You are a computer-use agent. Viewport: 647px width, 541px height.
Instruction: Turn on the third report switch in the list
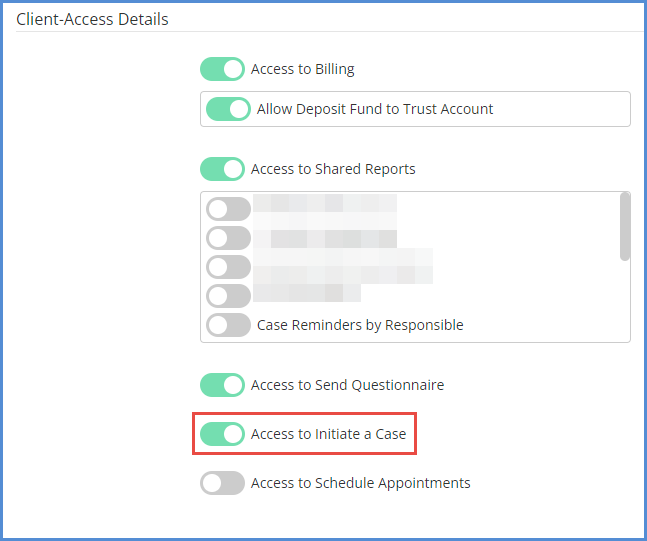pos(228,267)
